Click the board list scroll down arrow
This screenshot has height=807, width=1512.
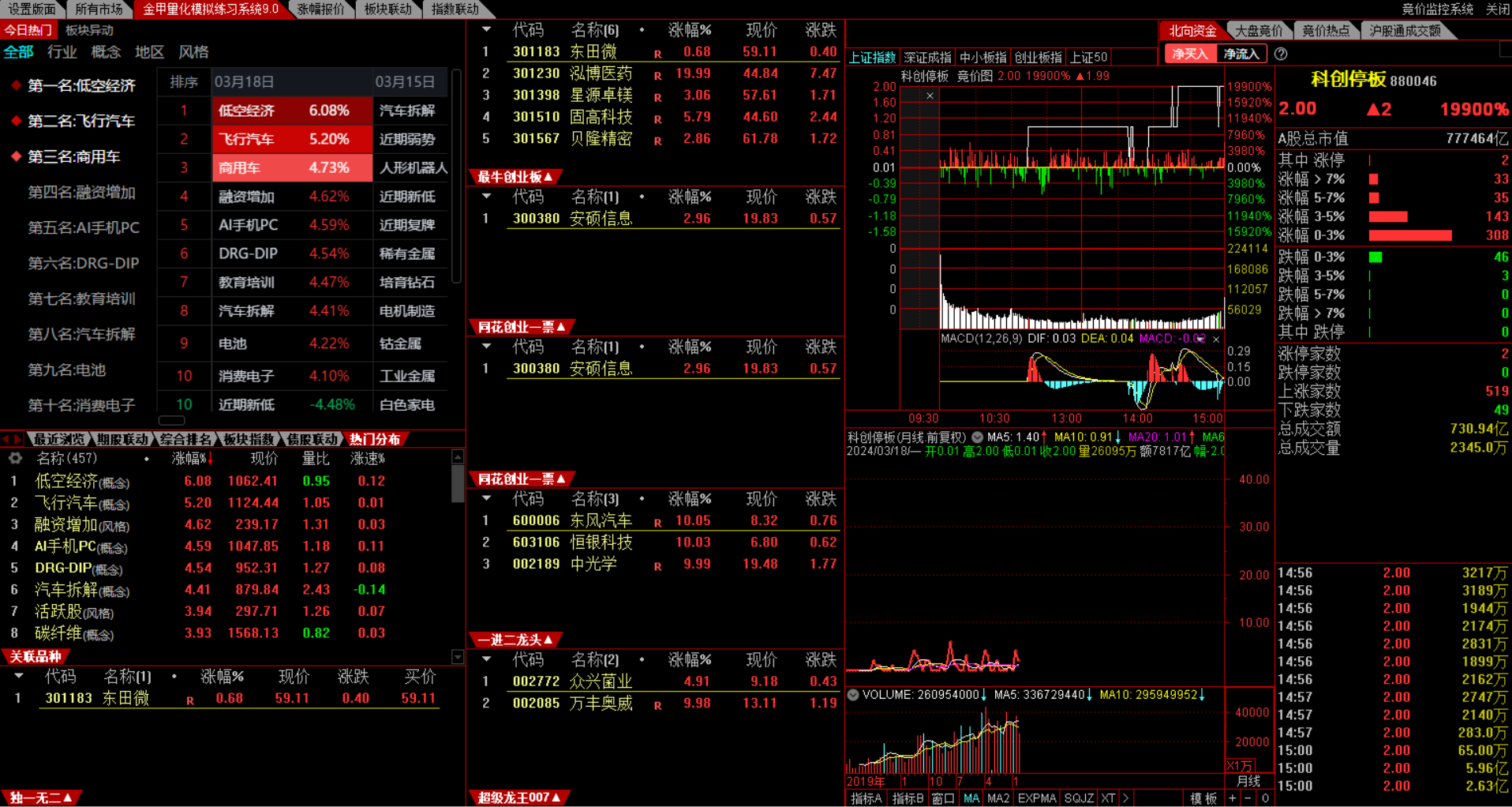(x=458, y=657)
